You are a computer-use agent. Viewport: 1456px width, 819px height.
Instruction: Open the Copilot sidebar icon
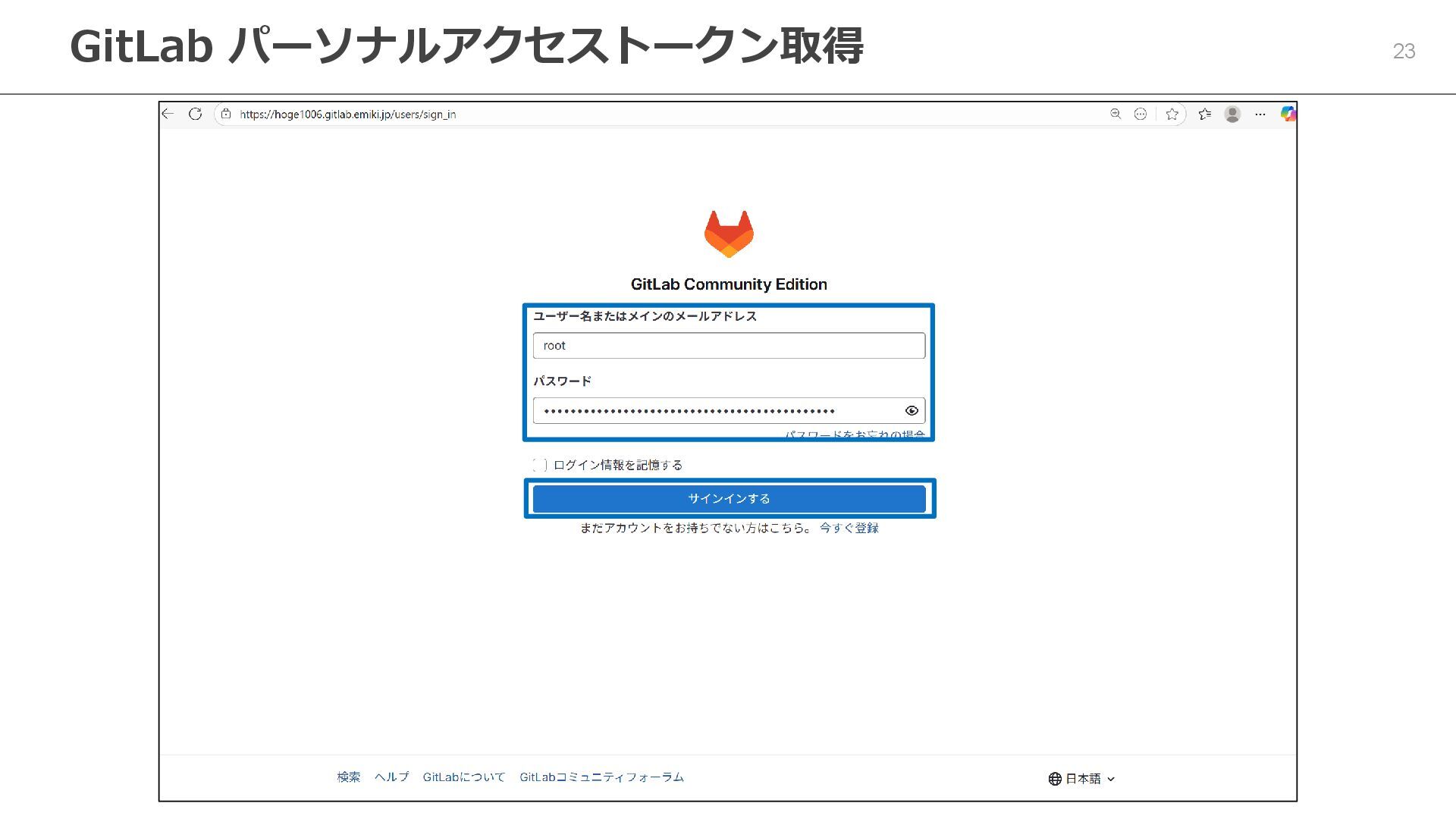pos(1288,114)
